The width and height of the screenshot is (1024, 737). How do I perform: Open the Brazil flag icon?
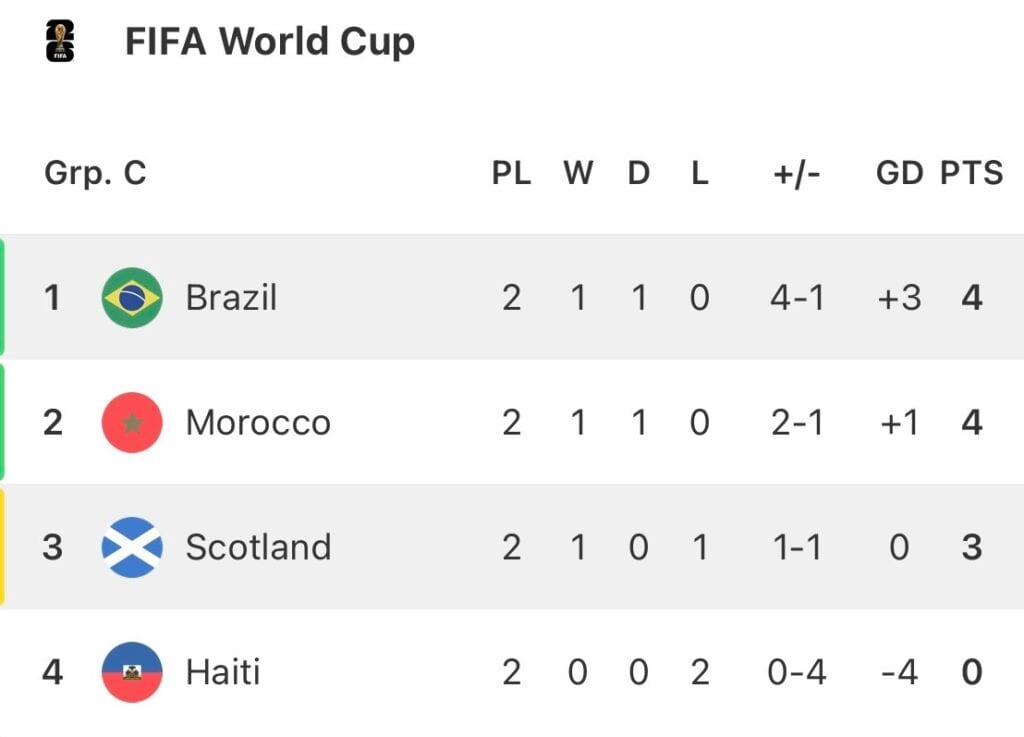(132, 298)
